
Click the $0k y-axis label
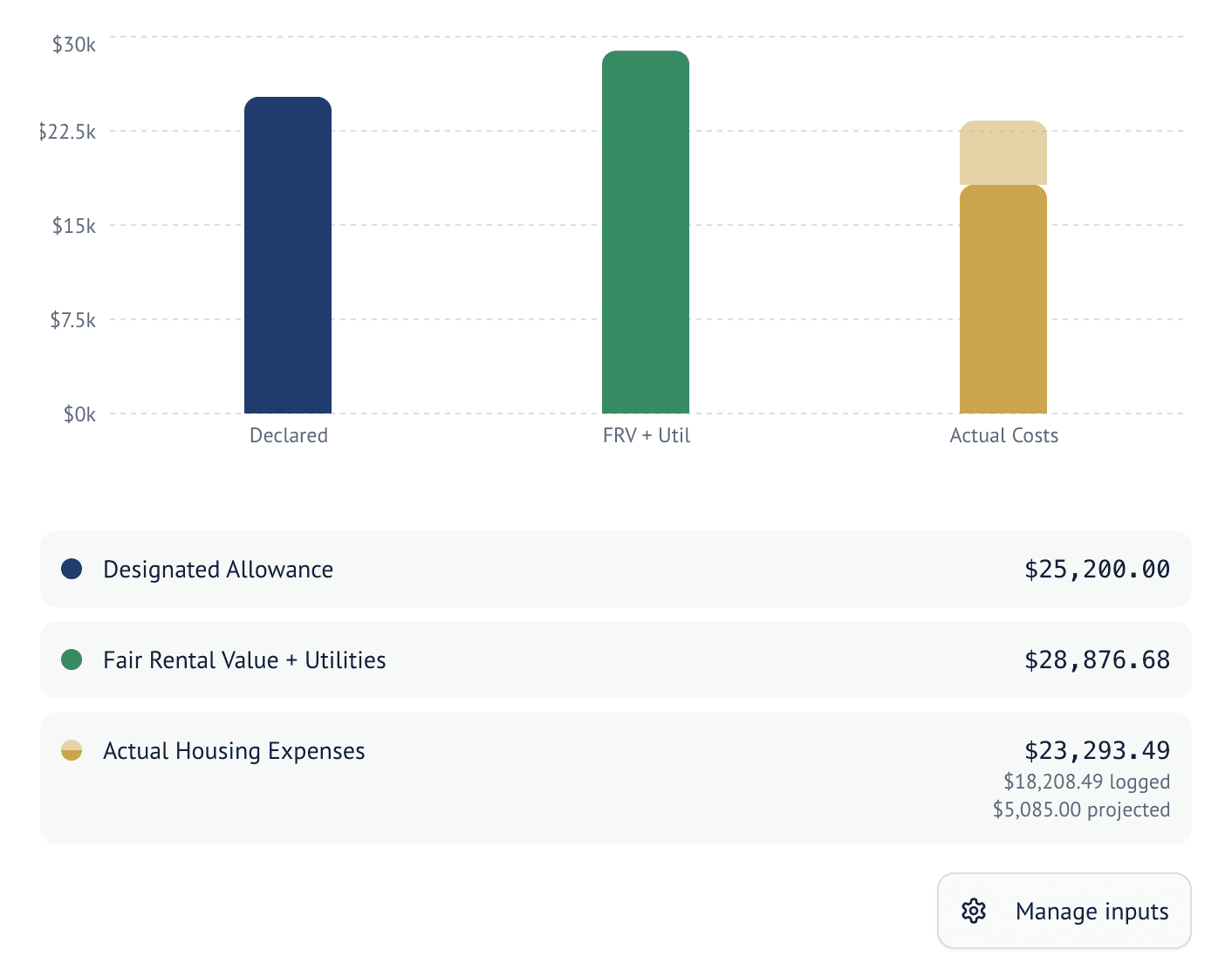(79, 414)
